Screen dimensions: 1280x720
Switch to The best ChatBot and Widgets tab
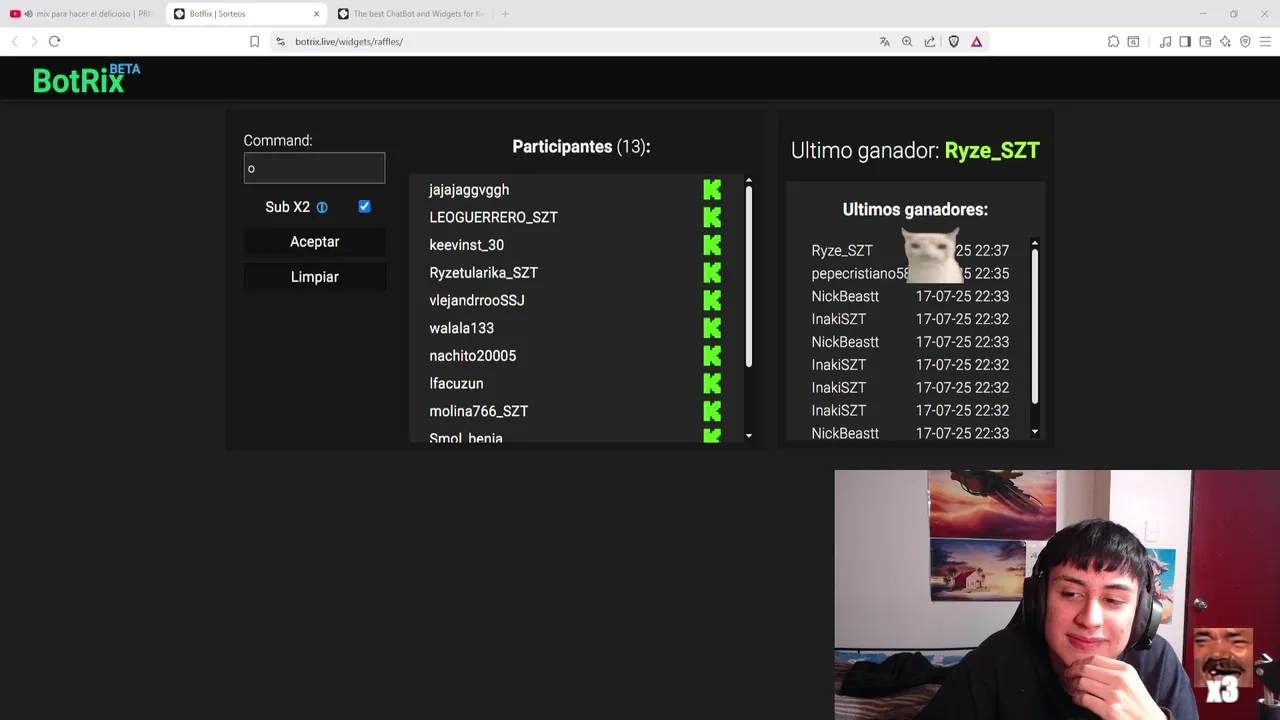410,14
